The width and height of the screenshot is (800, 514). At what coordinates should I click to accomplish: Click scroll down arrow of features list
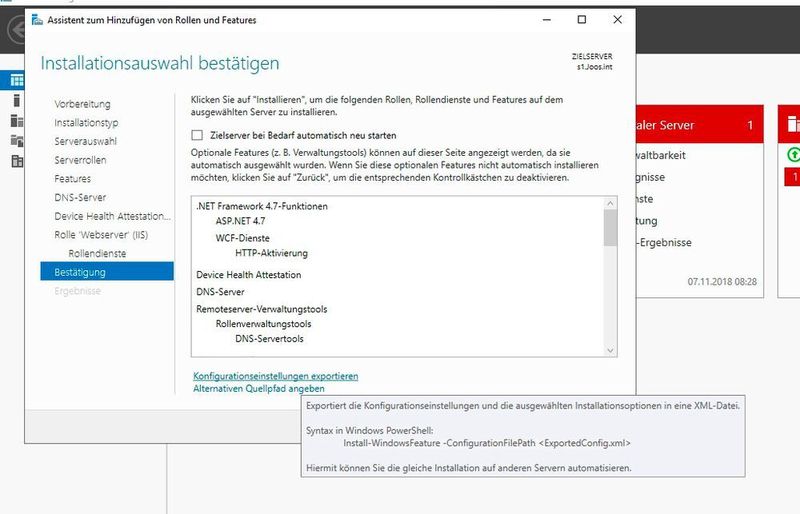(610, 351)
